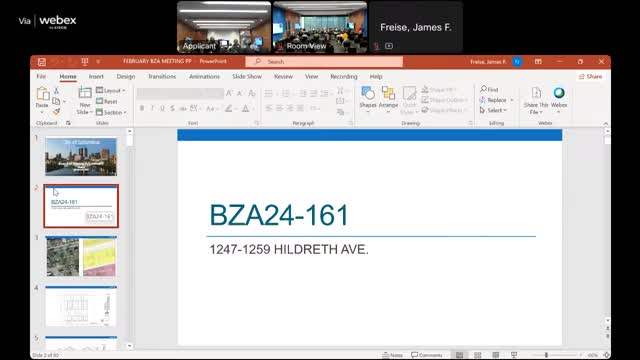This screenshot has width=640, height=360.
Task: Adjust the zoom slider in status bar
Action: coord(546,355)
